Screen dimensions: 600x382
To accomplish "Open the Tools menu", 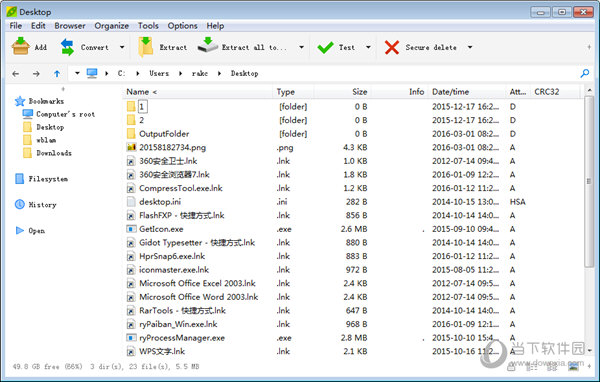I will click(x=148, y=26).
